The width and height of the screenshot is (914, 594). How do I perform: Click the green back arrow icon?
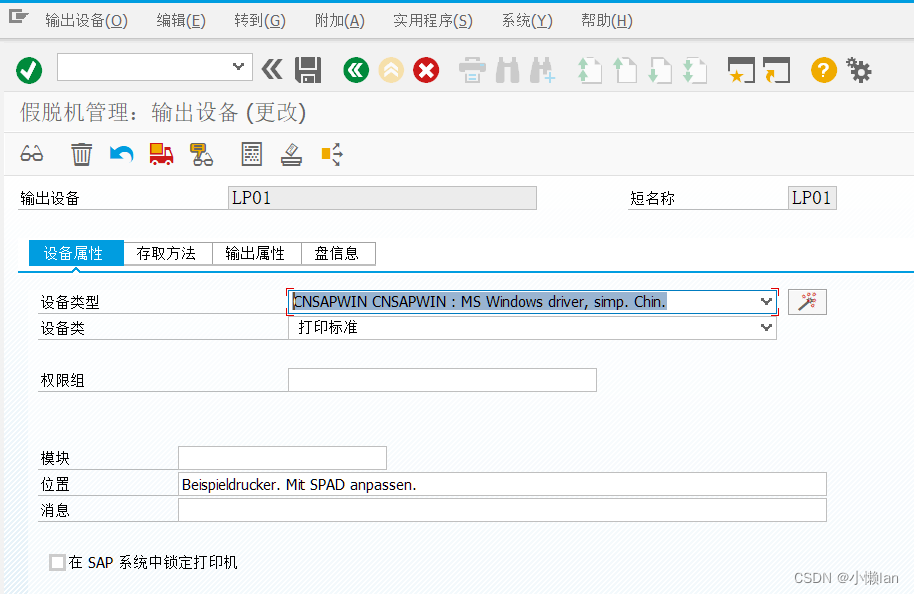click(355, 70)
